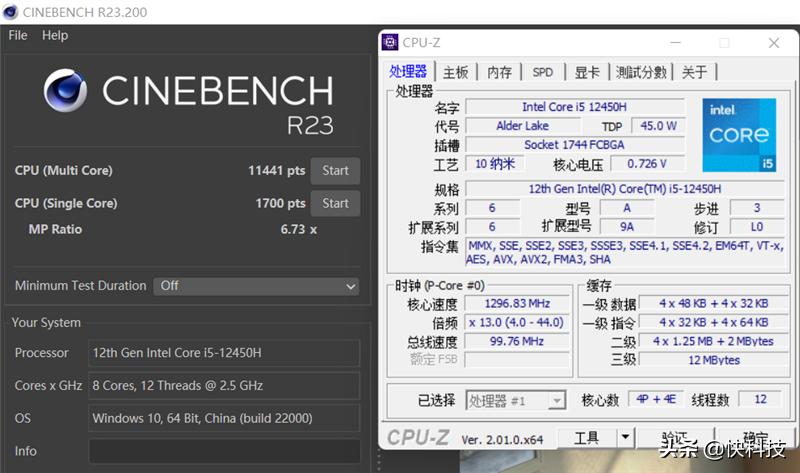Click the Cores x GHz field
The height and width of the screenshot is (473, 800).
click(224, 385)
